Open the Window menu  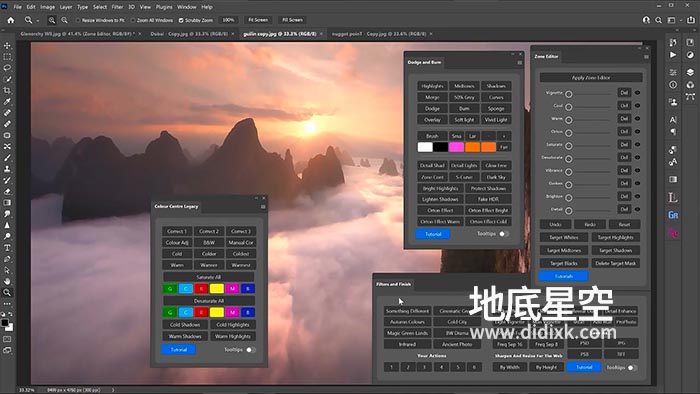point(187,7)
